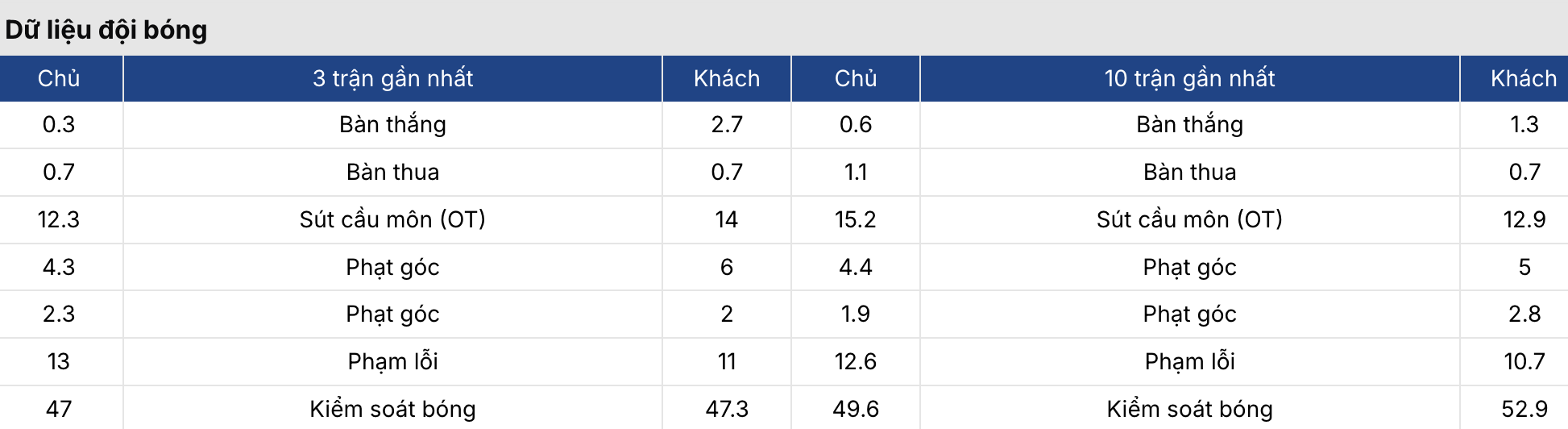Click "Kiểm soát bóng" in the 3-match table
This screenshot has width=1568, height=429.
[x=392, y=409]
